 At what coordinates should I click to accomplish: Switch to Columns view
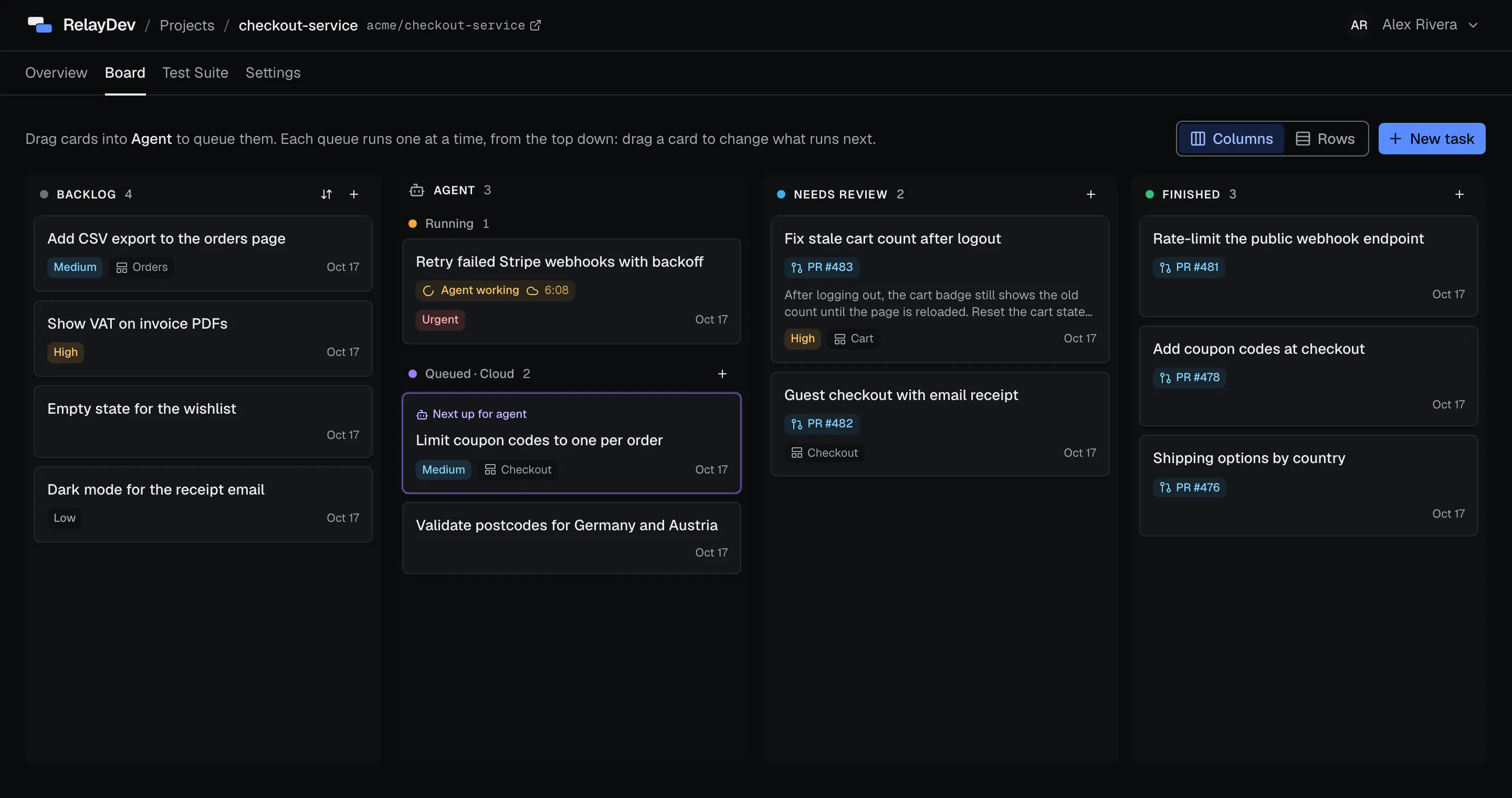(1232, 139)
